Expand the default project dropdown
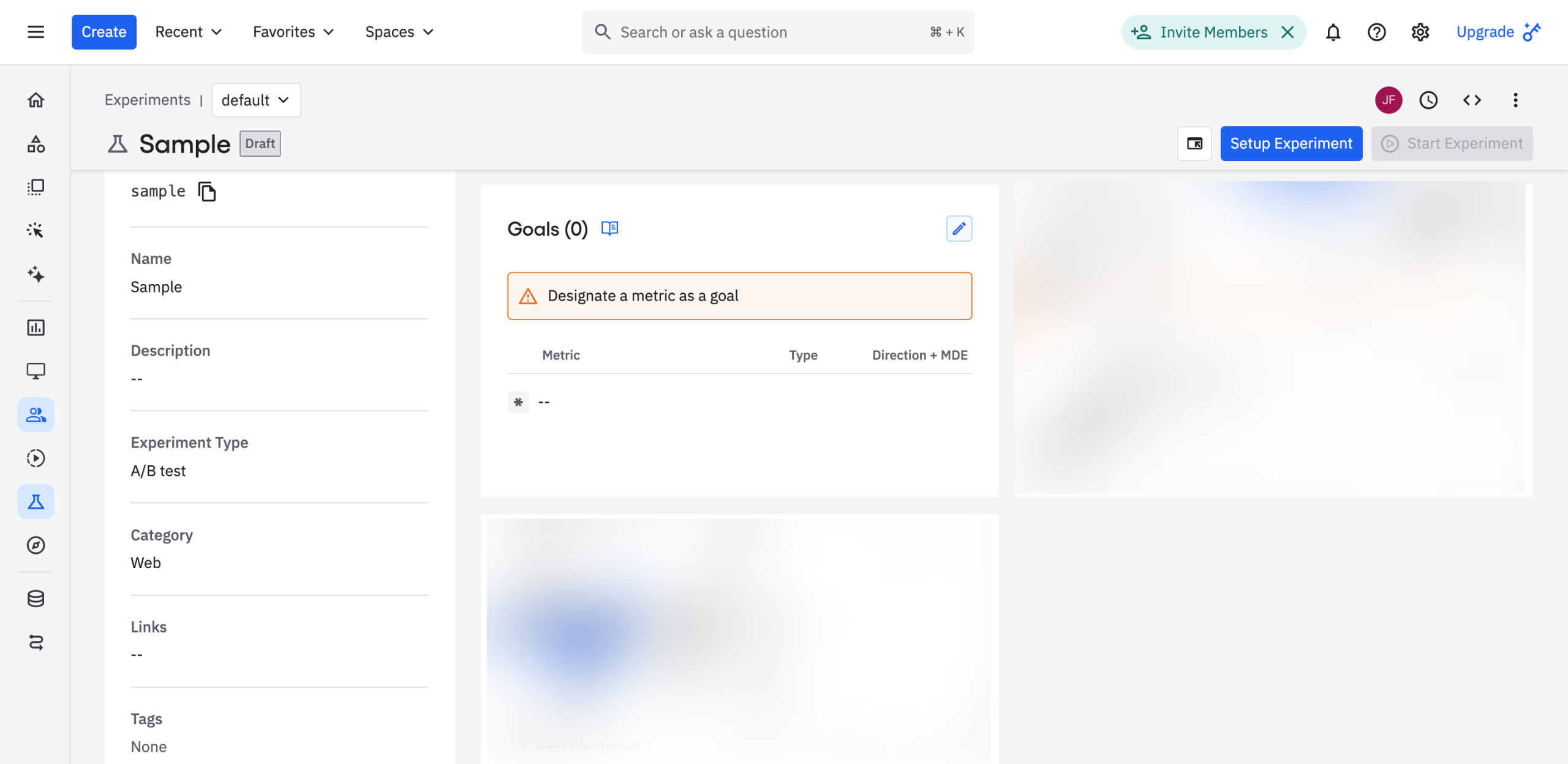The image size is (1568, 764). 256,100
